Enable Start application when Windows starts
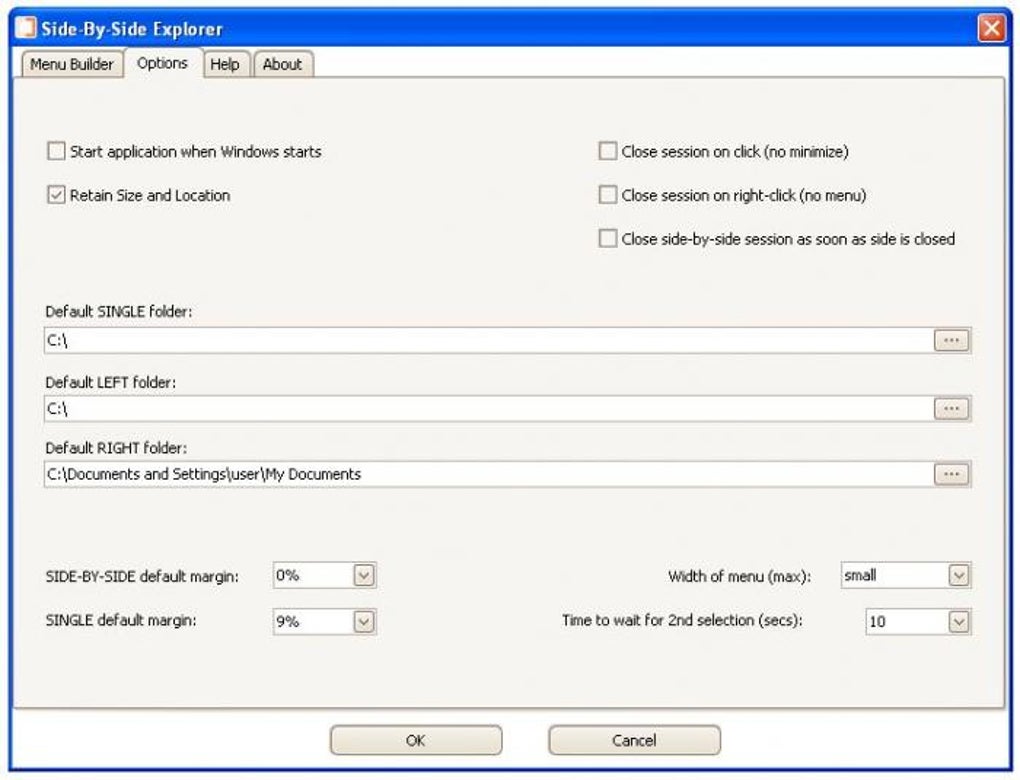1020x780 pixels. point(56,152)
